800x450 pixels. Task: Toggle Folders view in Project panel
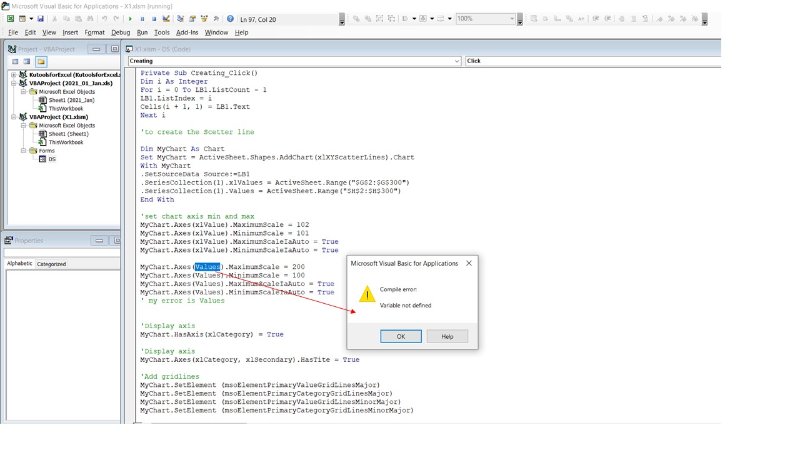click(x=40, y=60)
